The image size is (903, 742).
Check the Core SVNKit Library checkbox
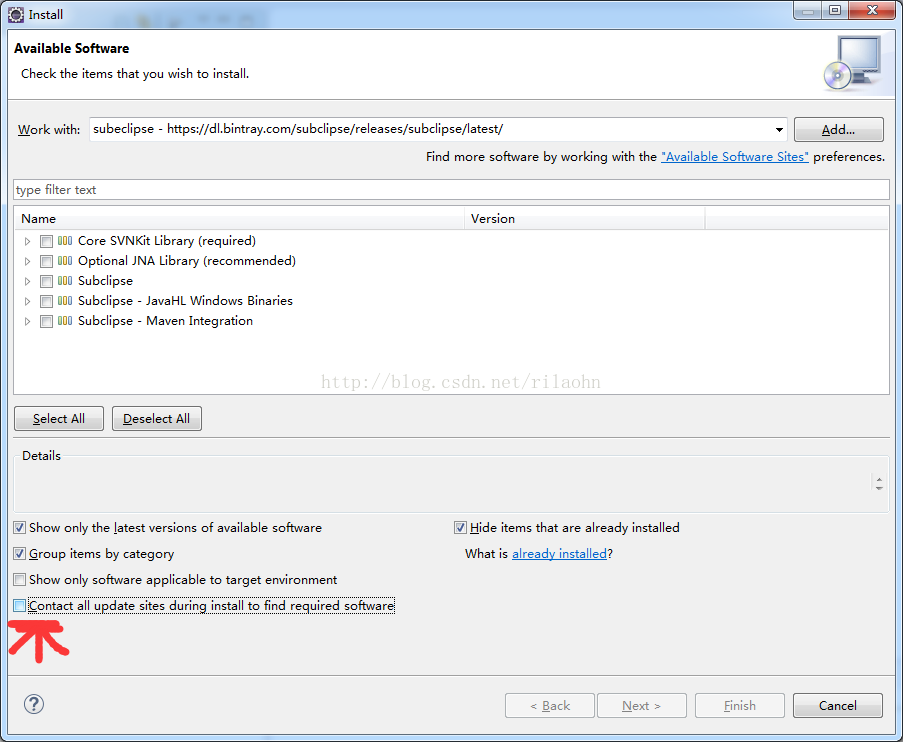point(47,241)
